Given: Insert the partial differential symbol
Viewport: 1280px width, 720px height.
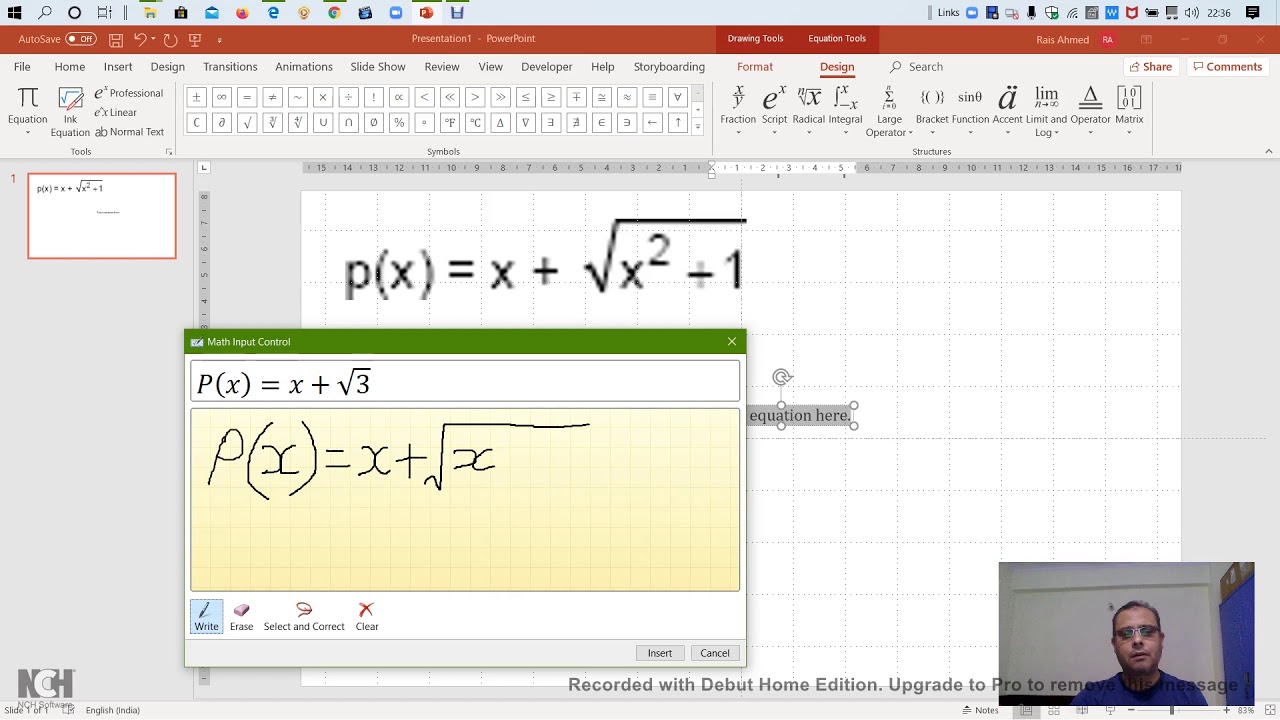Looking at the screenshot, I should click(222, 122).
